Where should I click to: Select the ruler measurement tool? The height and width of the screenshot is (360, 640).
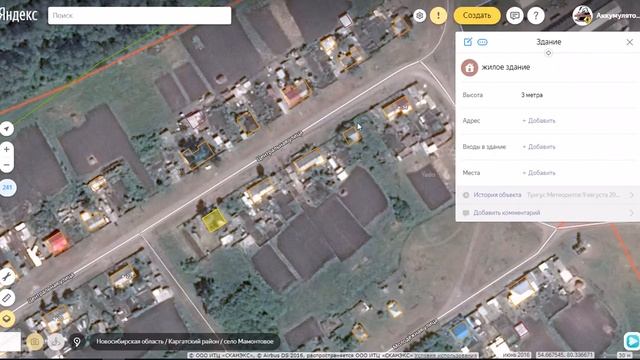coord(7,298)
